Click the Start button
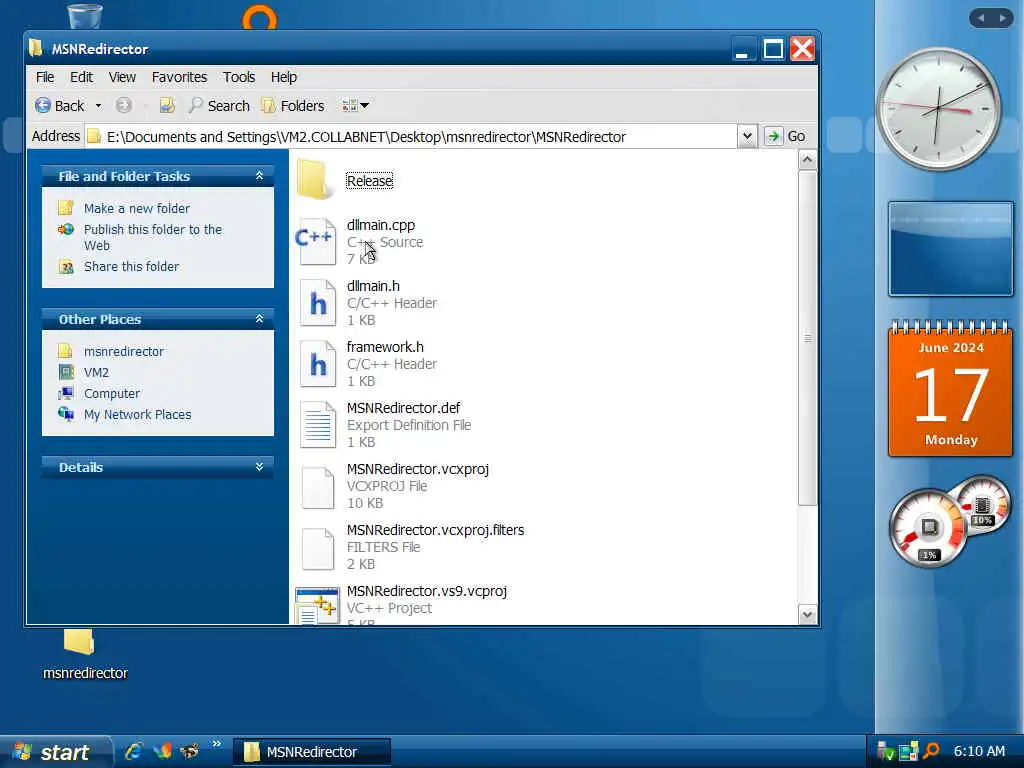Screen dimensions: 1024x768 tap(56, 752)
